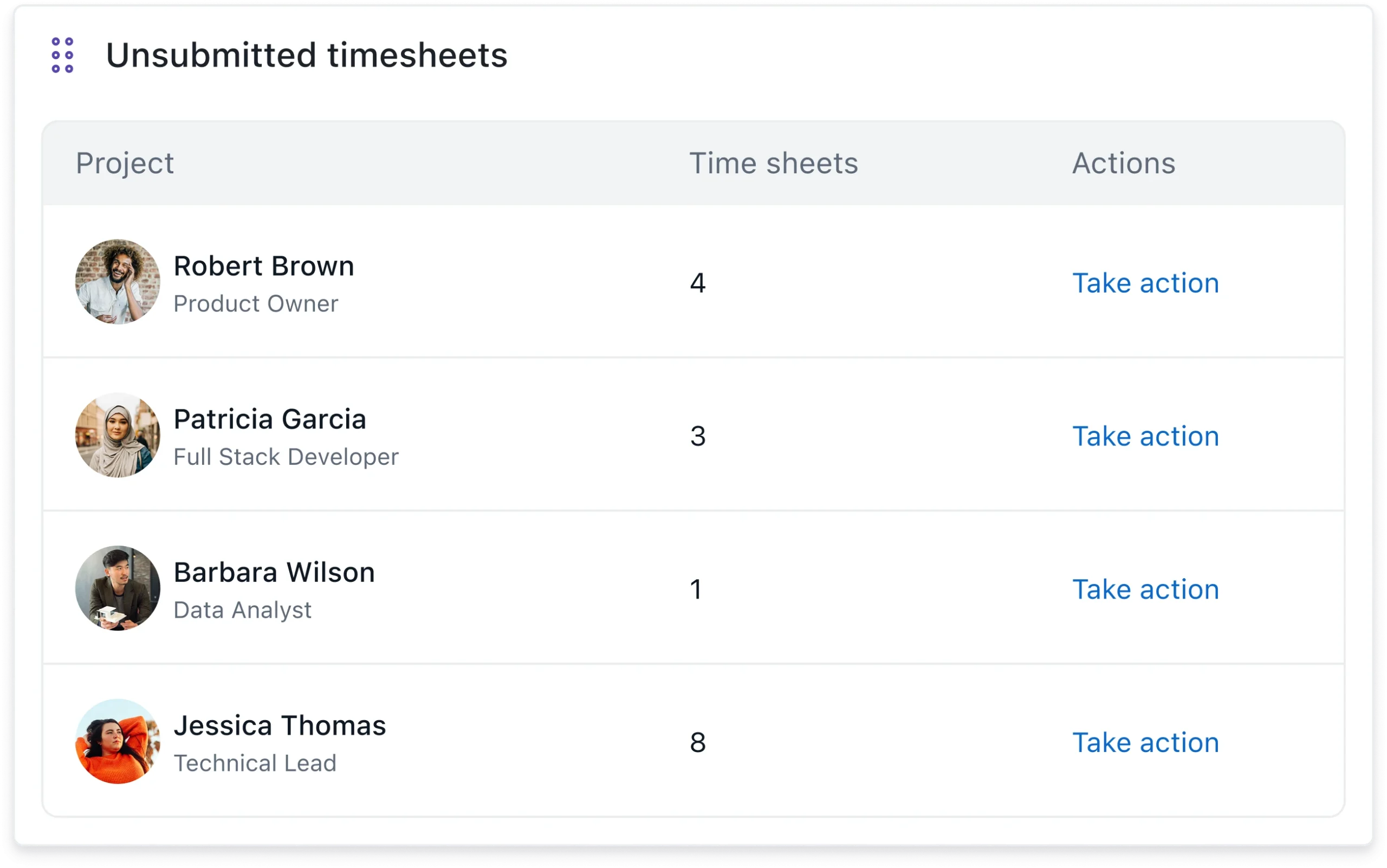
Task: Select the Robert Brown name text
Action: 263,267
